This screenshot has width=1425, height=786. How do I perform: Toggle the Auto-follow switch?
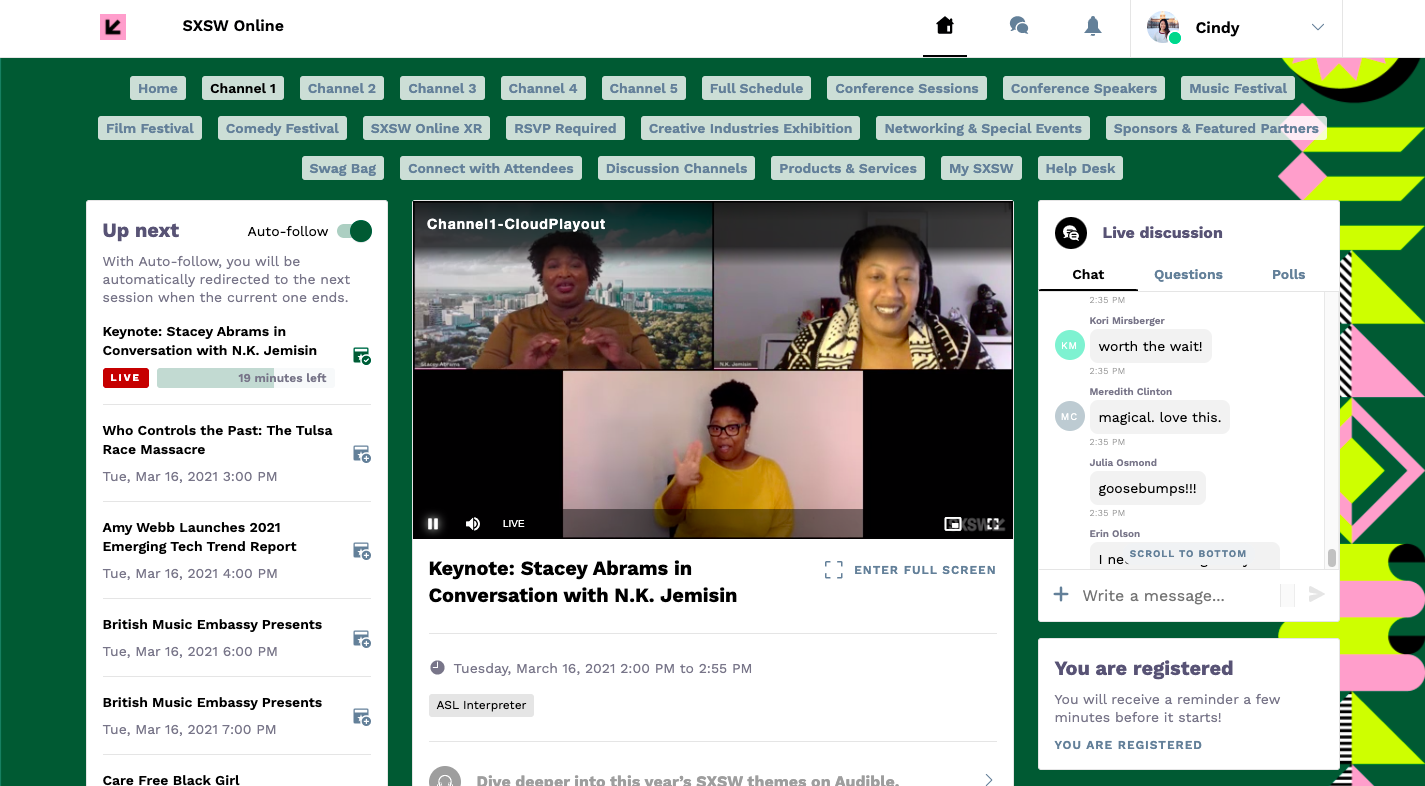pyautogui.click(x=354, y=231)
